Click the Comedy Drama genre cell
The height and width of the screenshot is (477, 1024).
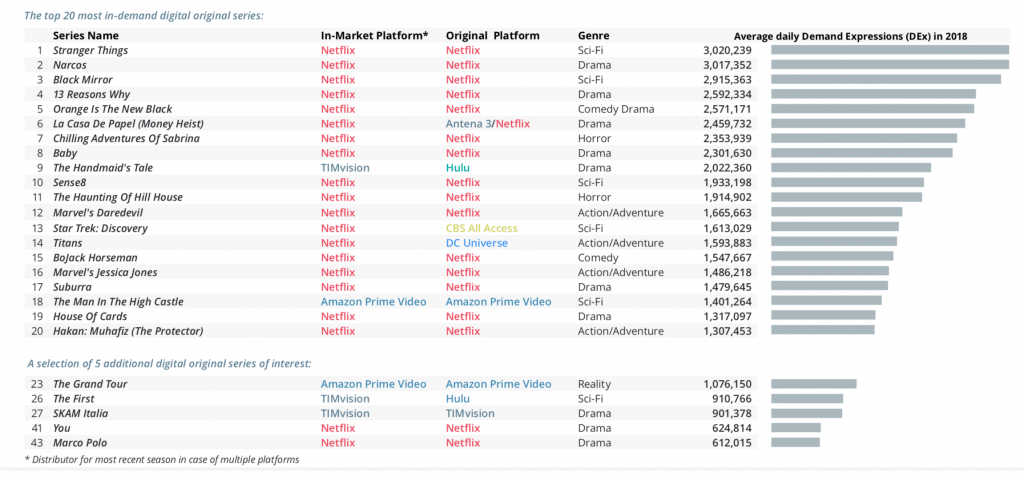coord(616,109)
